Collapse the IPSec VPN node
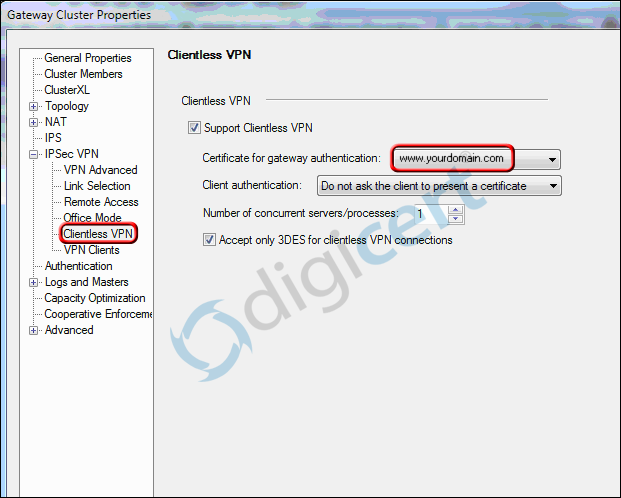 pyautogui.click(x=34, y=155)
